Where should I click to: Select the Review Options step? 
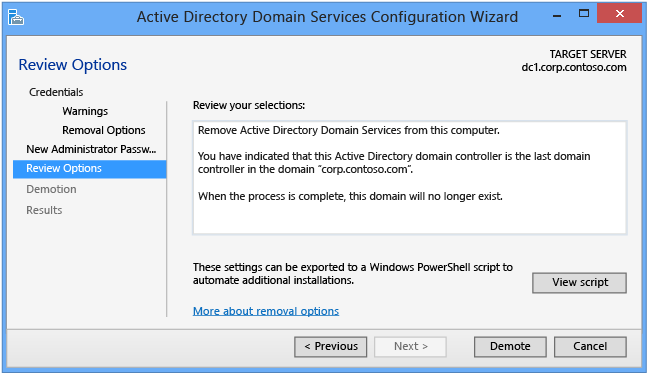pyautogui.click(x=90, y=169)
